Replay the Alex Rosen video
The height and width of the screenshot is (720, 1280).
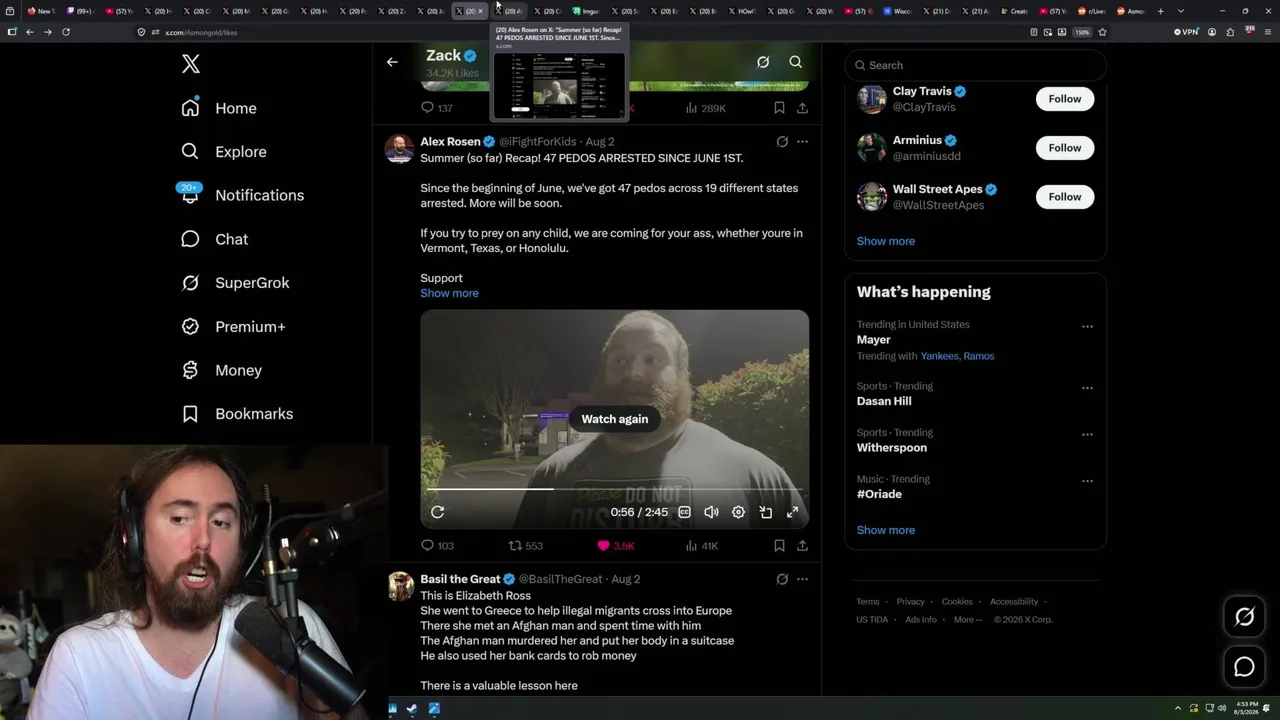click(438, 512)
